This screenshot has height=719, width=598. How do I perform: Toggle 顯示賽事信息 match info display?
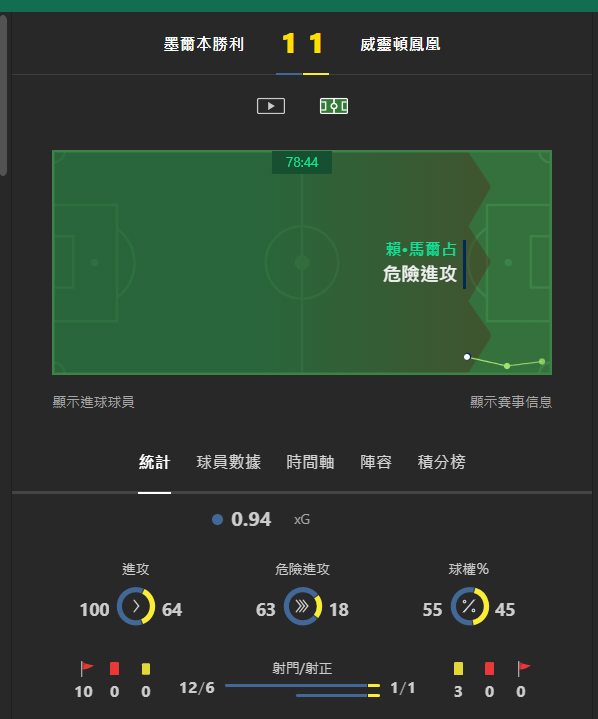(511, 402)
